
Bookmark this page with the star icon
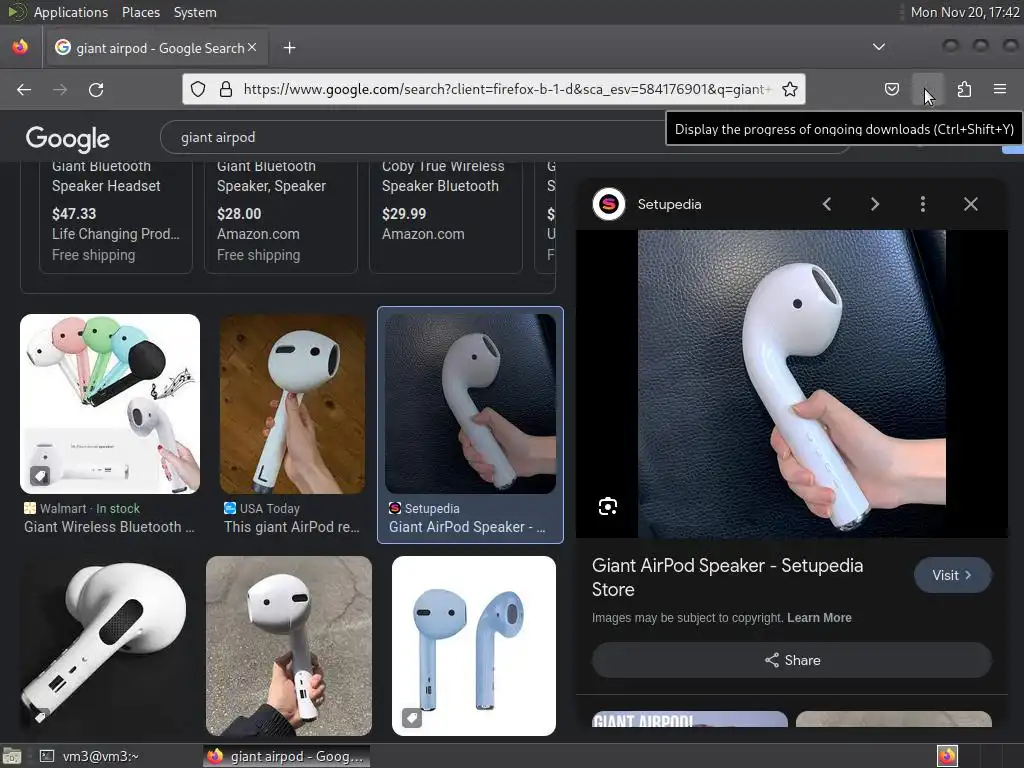[790, 89]
